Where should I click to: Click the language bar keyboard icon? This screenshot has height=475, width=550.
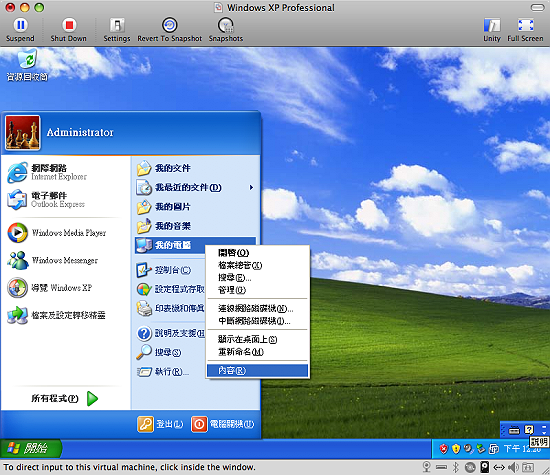[x=514, y=430]
